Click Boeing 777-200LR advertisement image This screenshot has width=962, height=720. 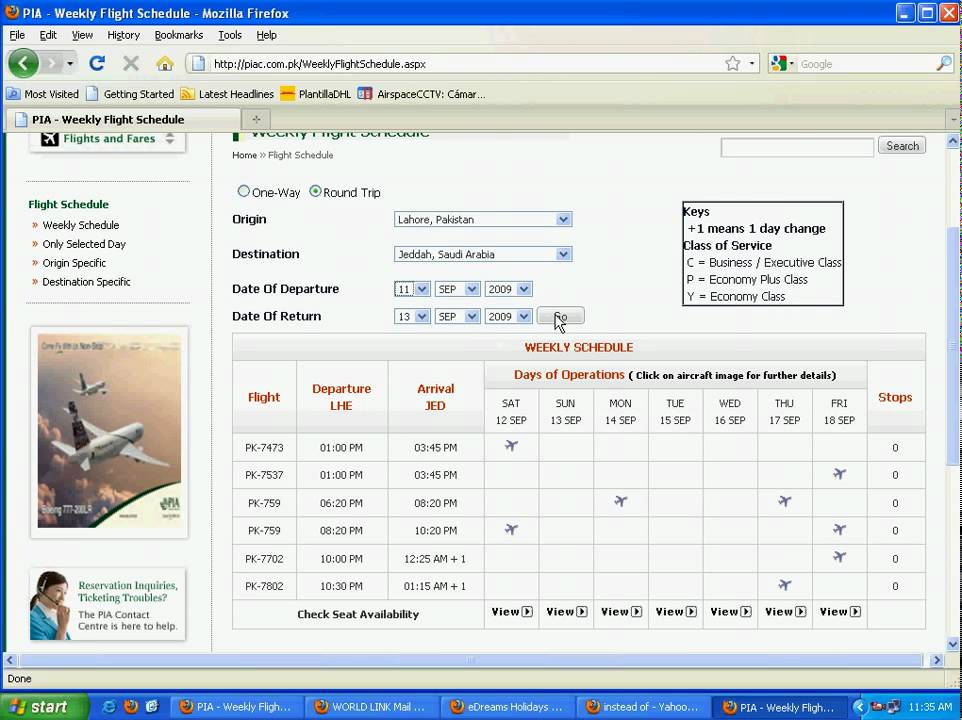(109, 431)
